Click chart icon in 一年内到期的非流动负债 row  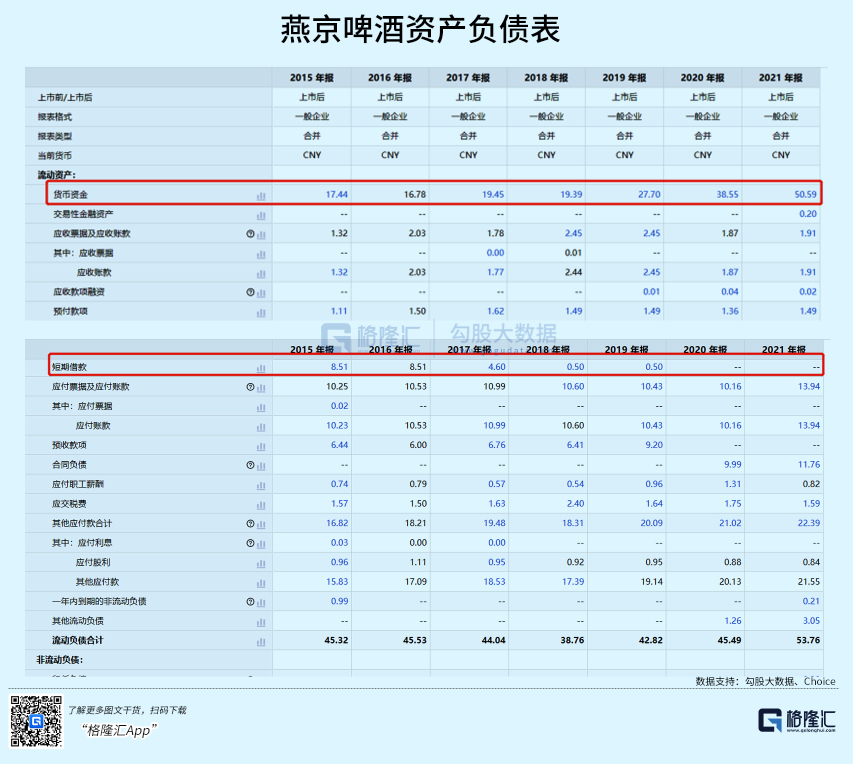[x=261, y=603]
